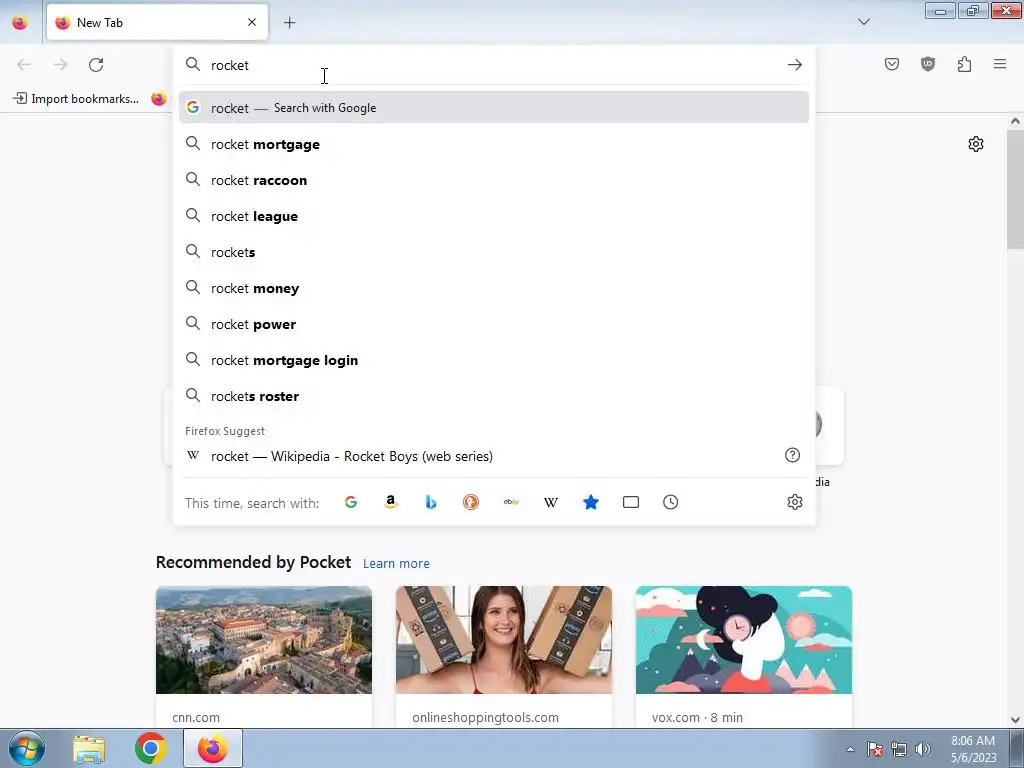Select the 'rockets roster' suggestion
The width and height of the screenshot is (1024, 768).
(494, 396)
